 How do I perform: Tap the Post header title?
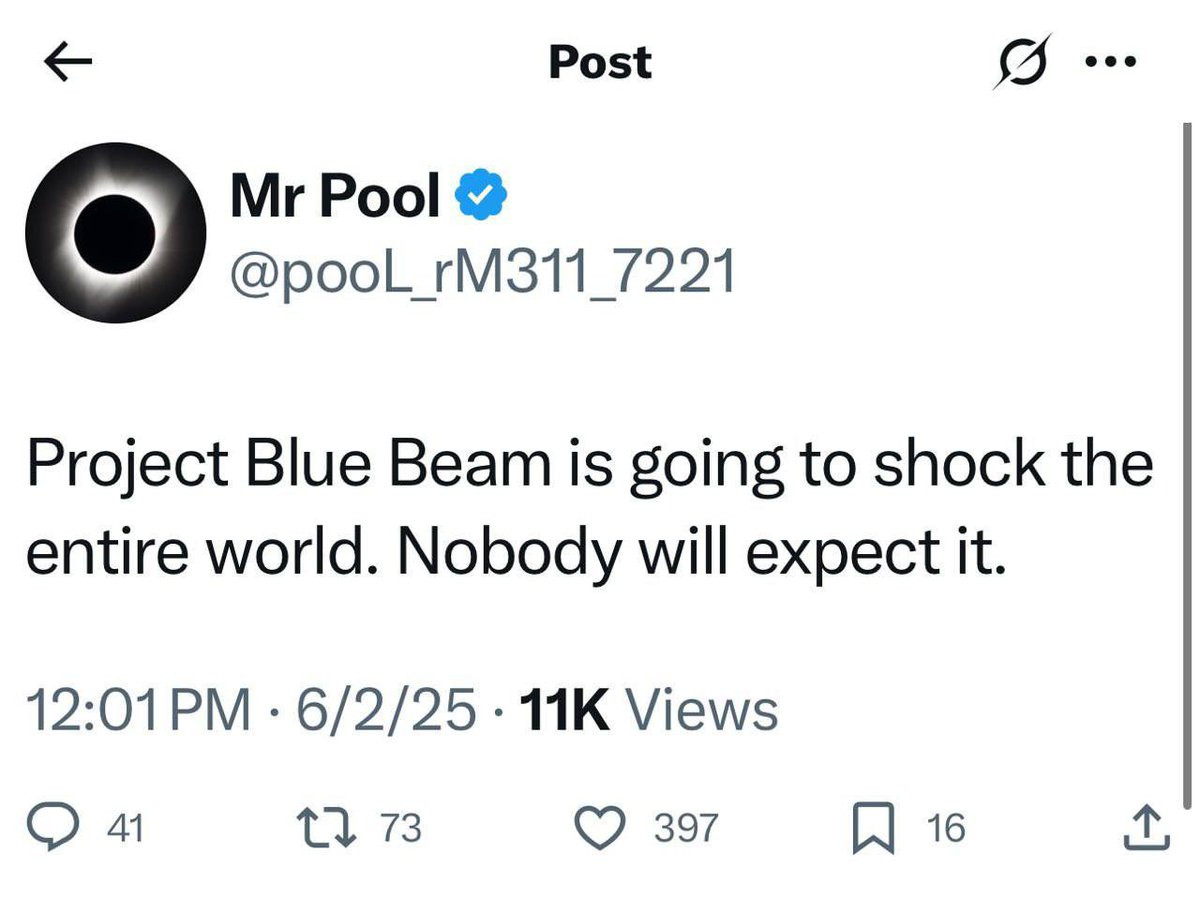coord(600,63)
